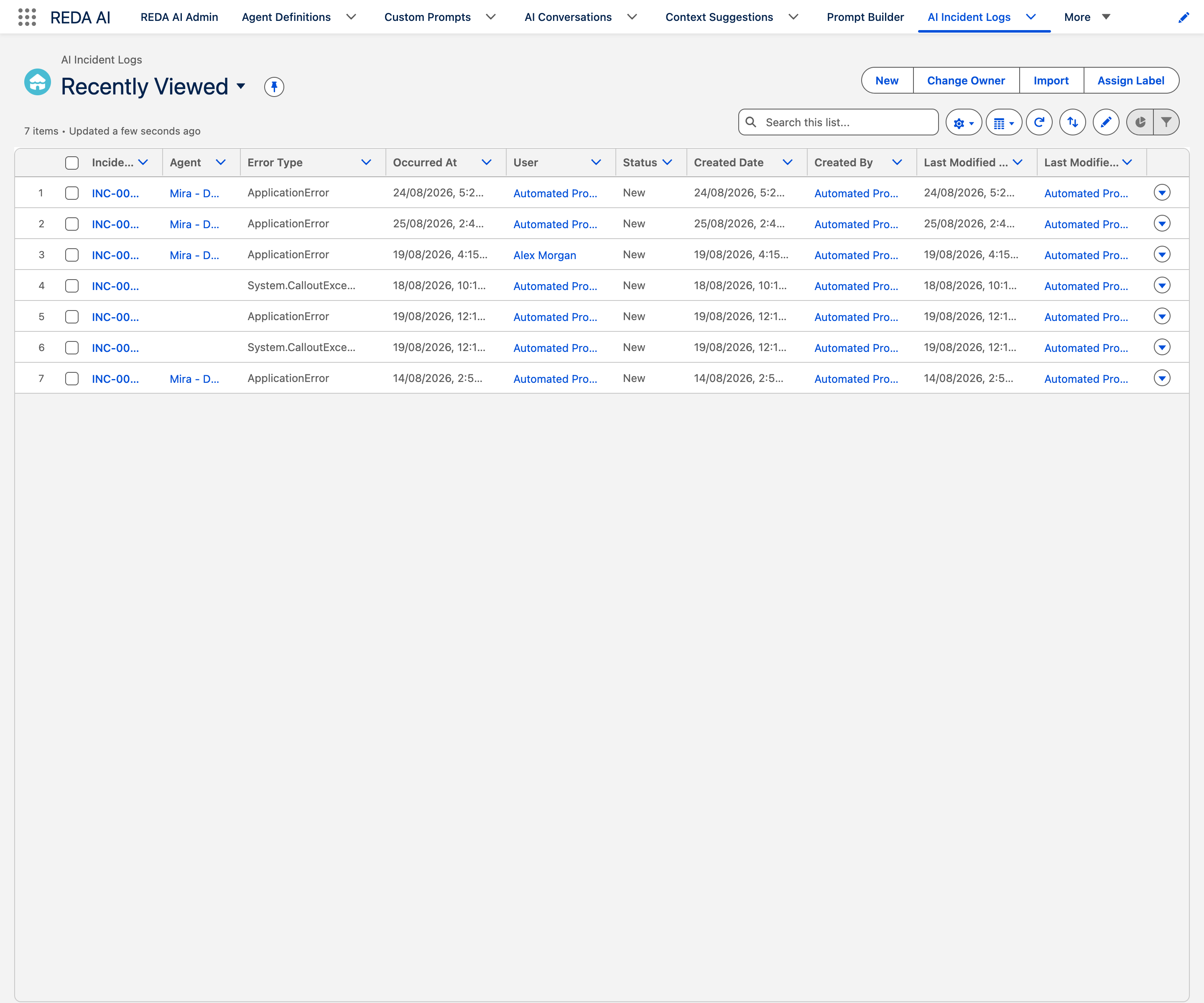Pin the Recently Viewed list view
Viewport: 1204px width, 1003px height.
click(274, 87)
